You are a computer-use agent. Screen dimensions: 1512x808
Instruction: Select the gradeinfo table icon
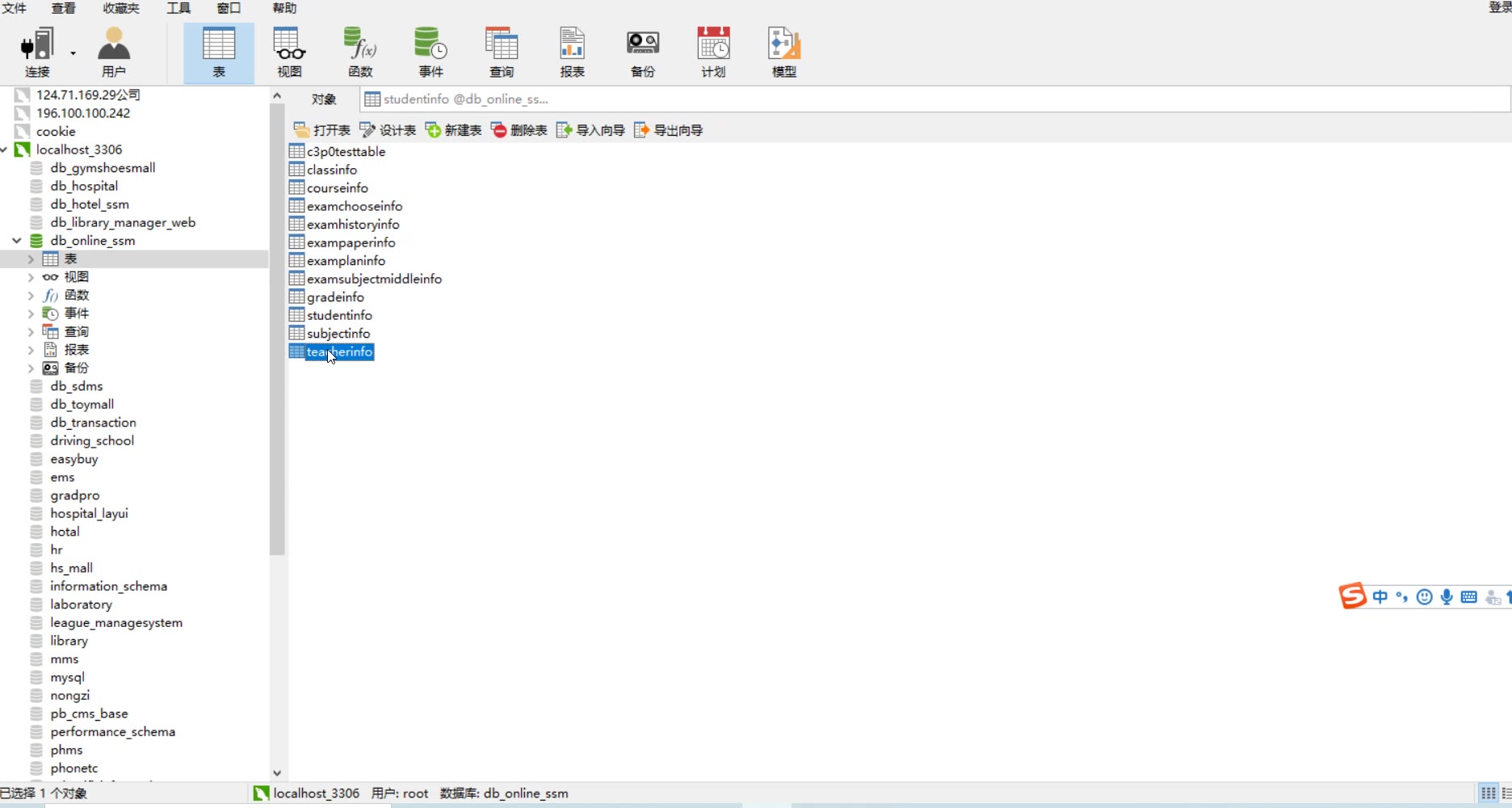coord(296,297)
